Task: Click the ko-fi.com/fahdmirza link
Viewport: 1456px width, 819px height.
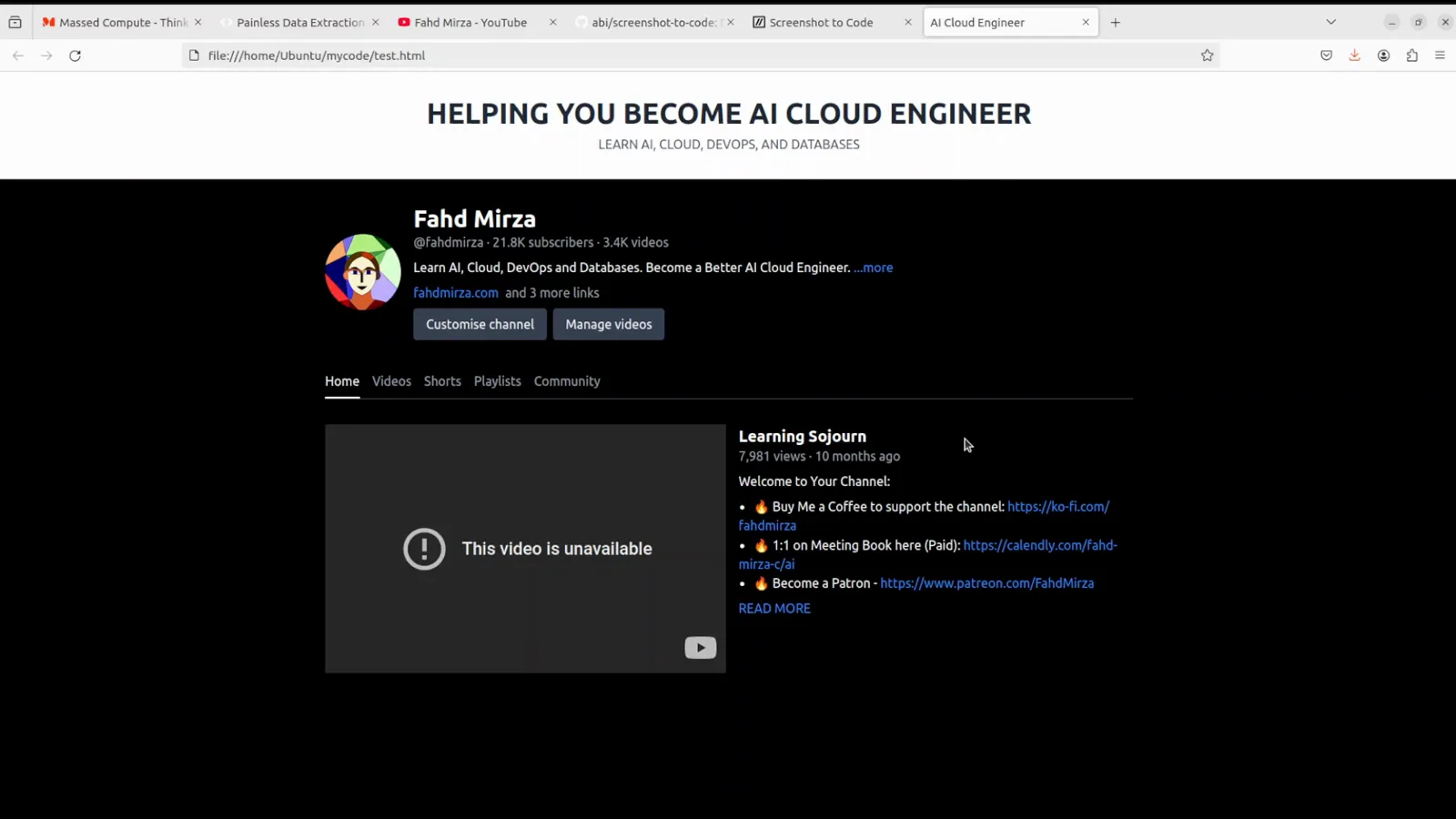Action: click(x=1058, y=507)
